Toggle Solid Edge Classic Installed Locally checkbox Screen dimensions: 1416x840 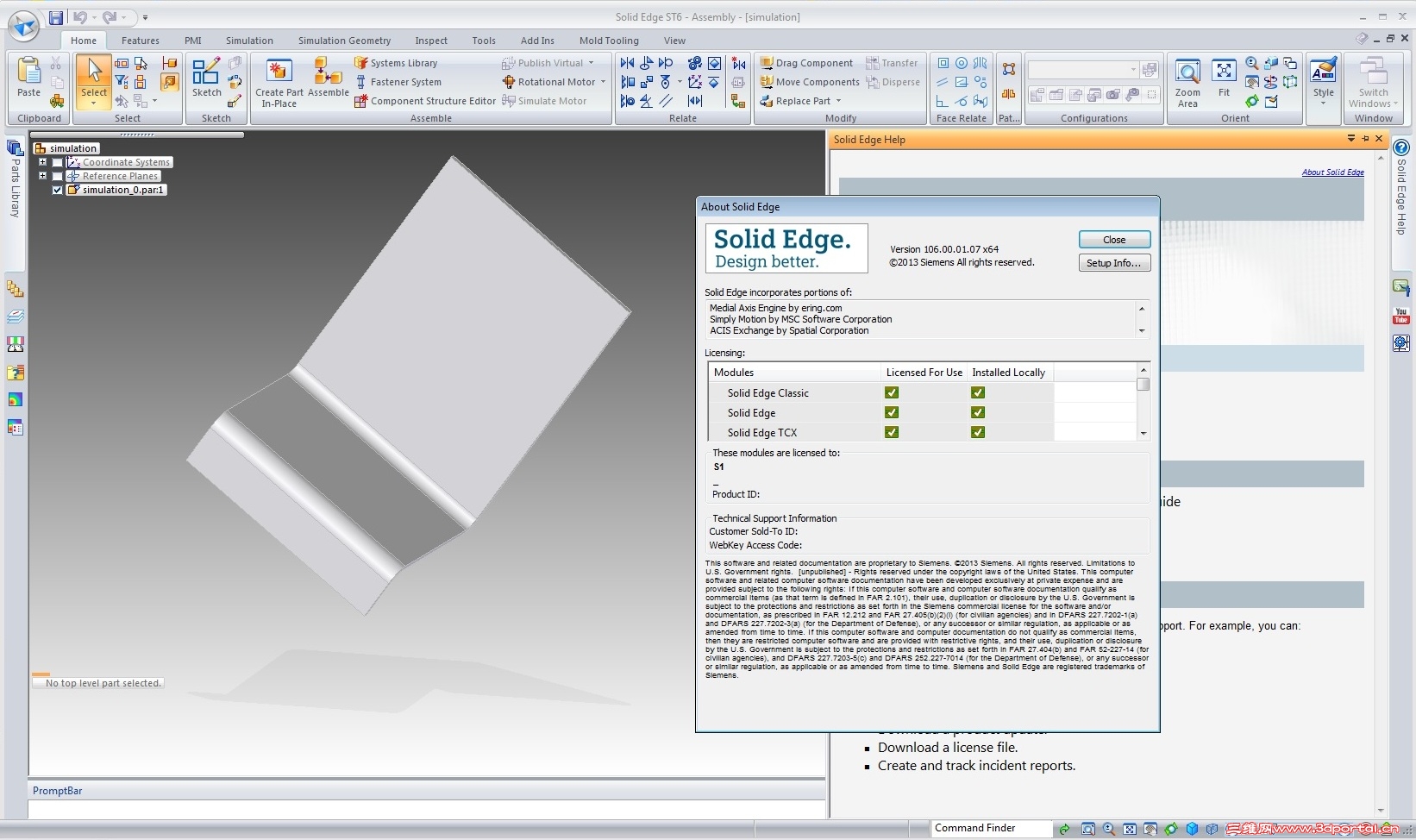coord(978,392)
